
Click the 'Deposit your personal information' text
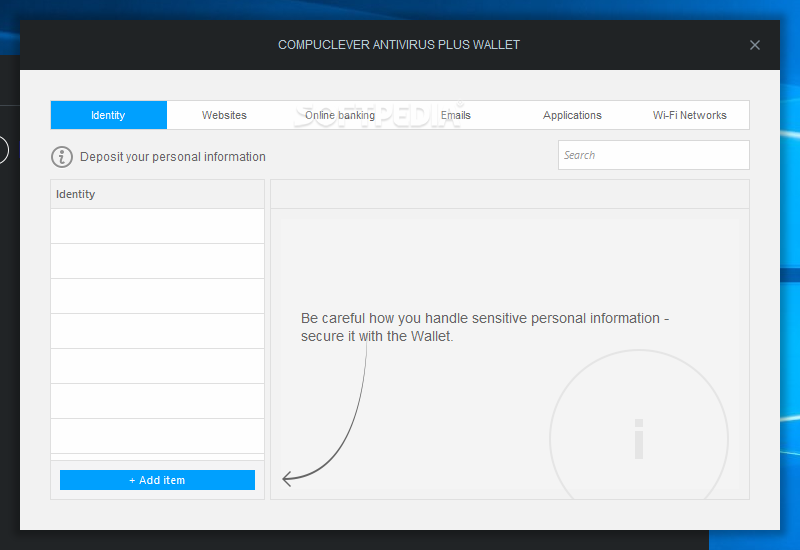(173, 157)
